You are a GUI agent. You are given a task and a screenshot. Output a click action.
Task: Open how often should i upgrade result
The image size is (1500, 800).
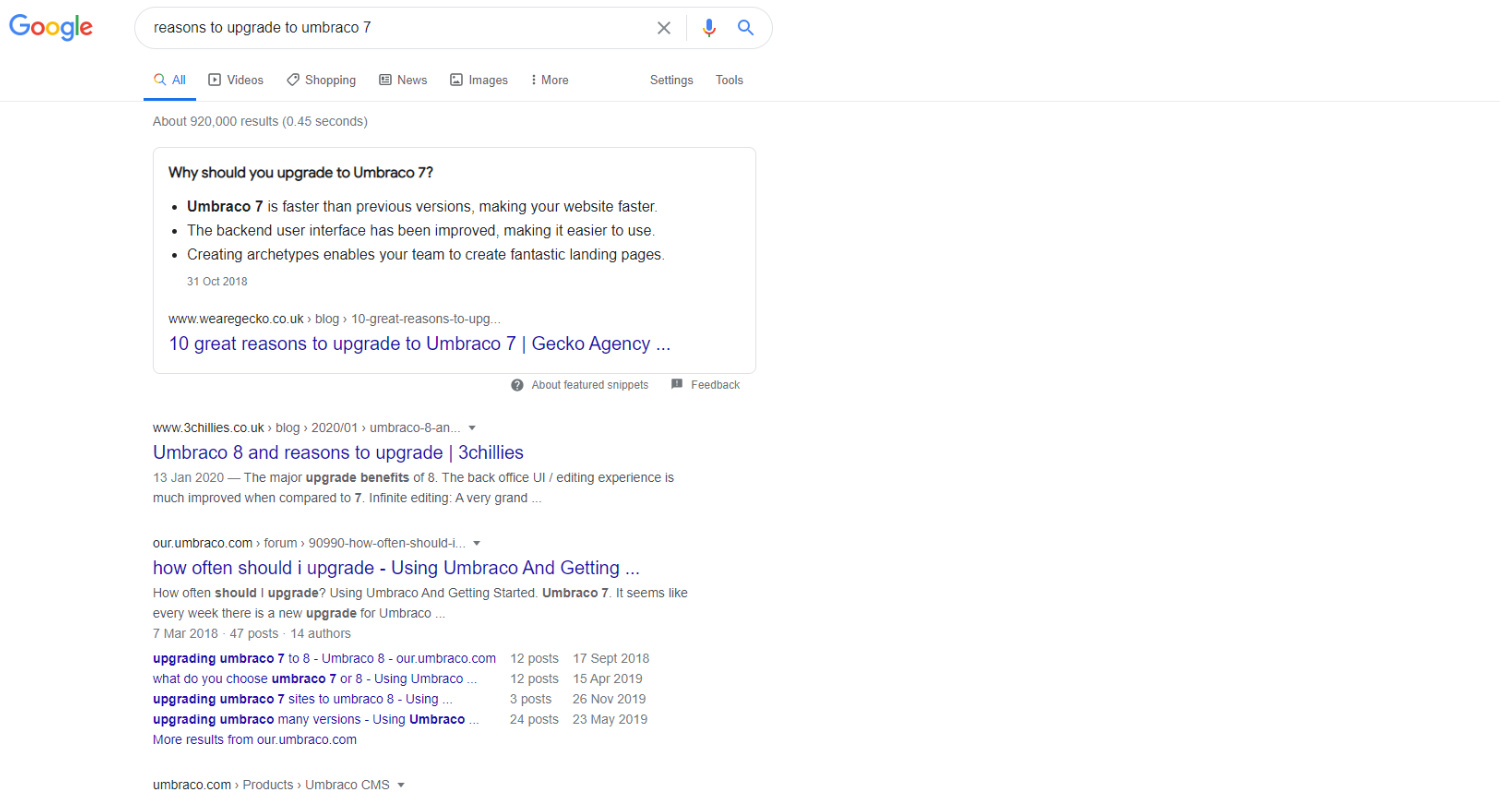396,568
